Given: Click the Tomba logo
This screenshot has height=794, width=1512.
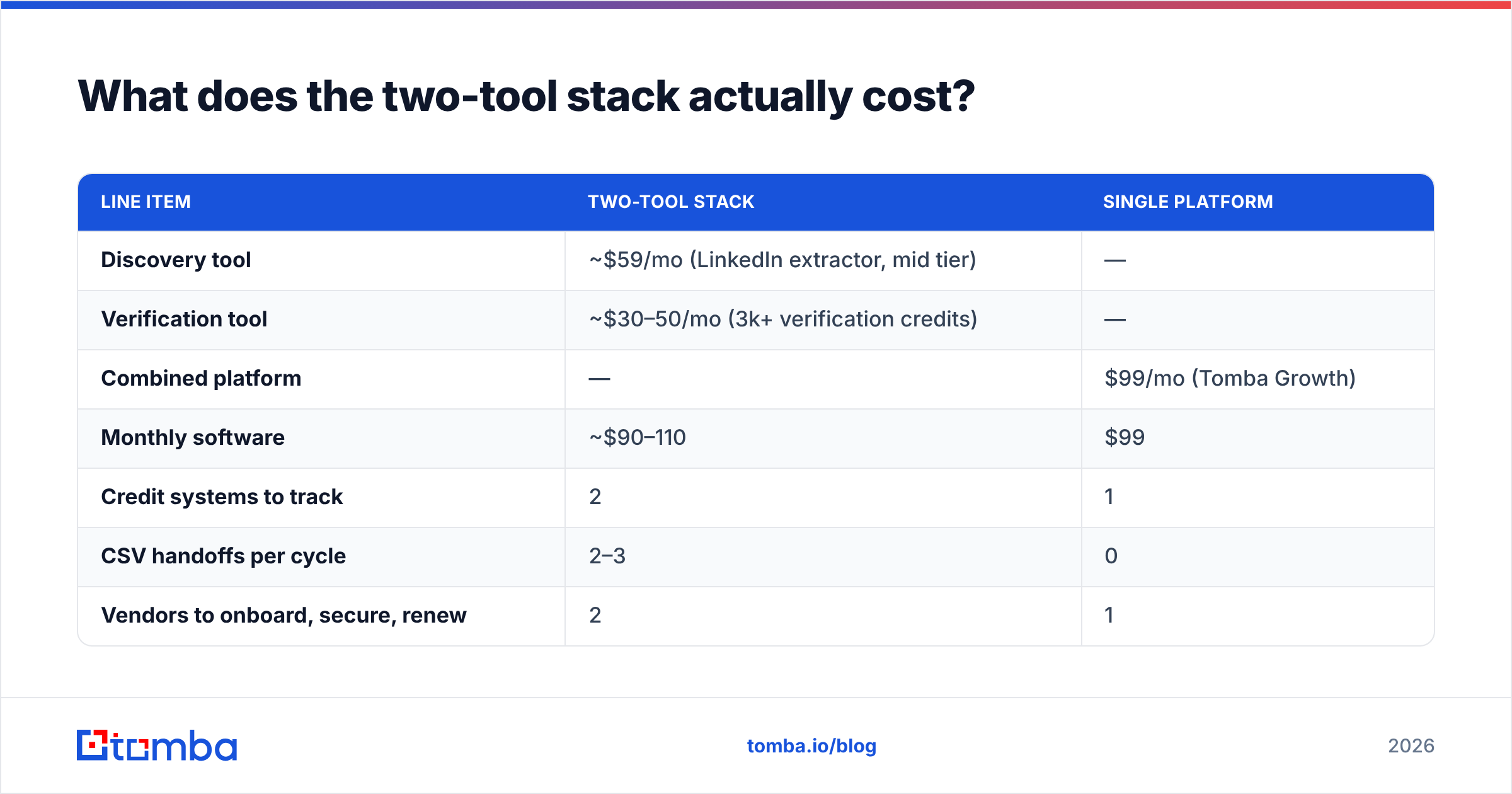Looking at the screenshot, I should pyautogui.click(x=157, y=745).
